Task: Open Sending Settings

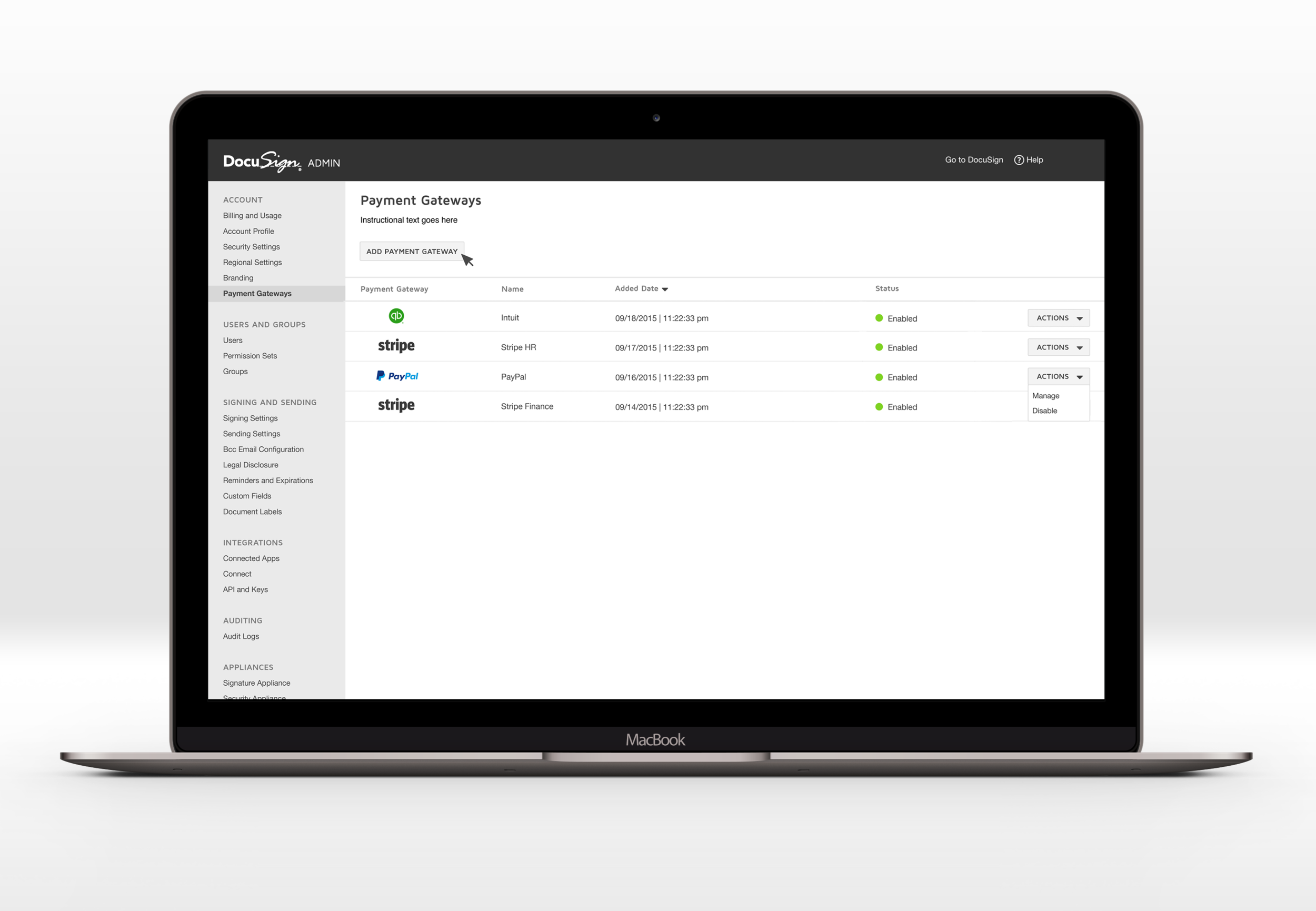Action: pyautogui.click(x=251, y=434)
